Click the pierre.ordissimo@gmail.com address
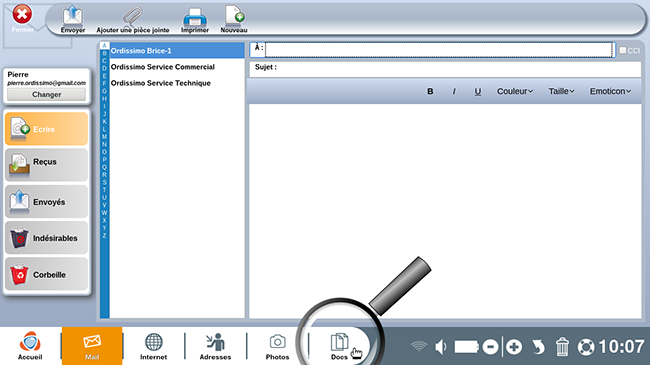Image resolution: width=650 pixels, height=365 pixels. pyautogui.click(x=46, y=83)
